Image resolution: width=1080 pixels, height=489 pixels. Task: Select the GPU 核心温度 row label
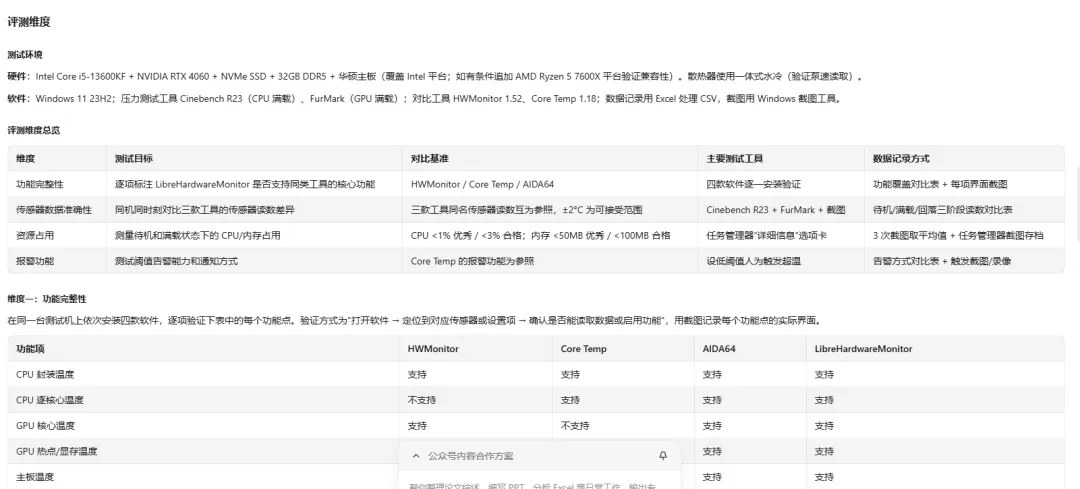[x=45, y=426]
